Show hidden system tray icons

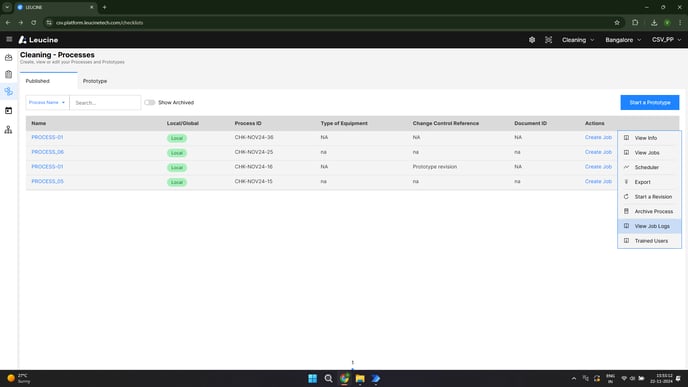tap(573, 379)
